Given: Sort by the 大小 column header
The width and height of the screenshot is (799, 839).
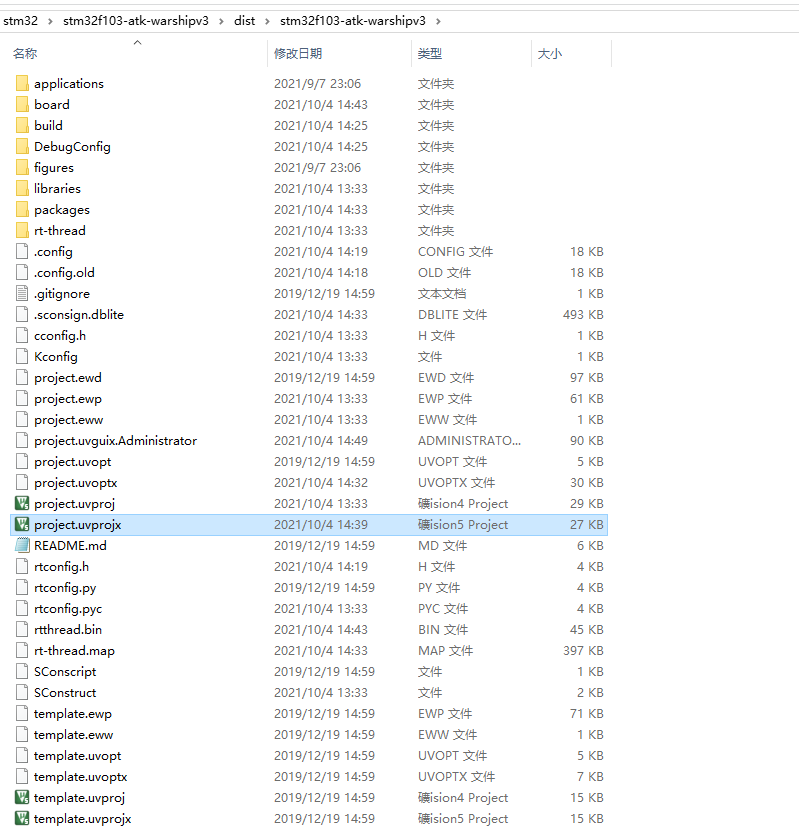Looking at the screenshot, I should click(550, 54).
